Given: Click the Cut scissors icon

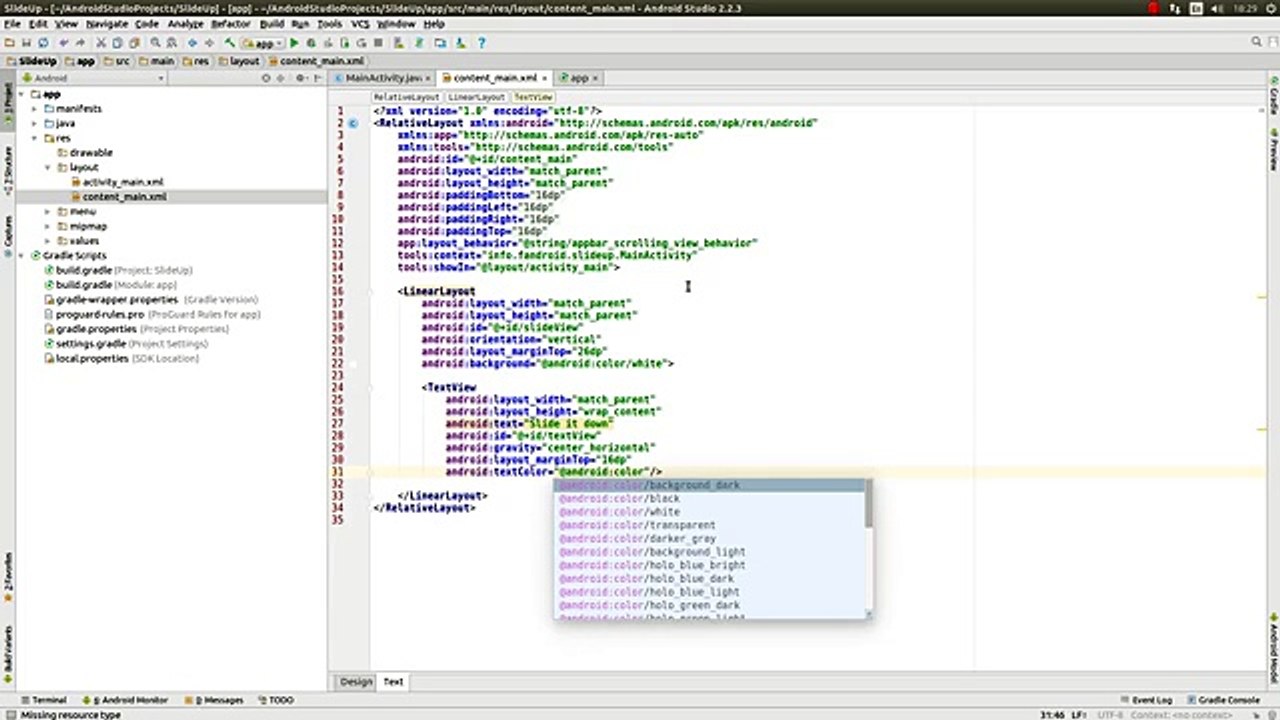Looking at the screenshot, I should (x=100, y=43).
